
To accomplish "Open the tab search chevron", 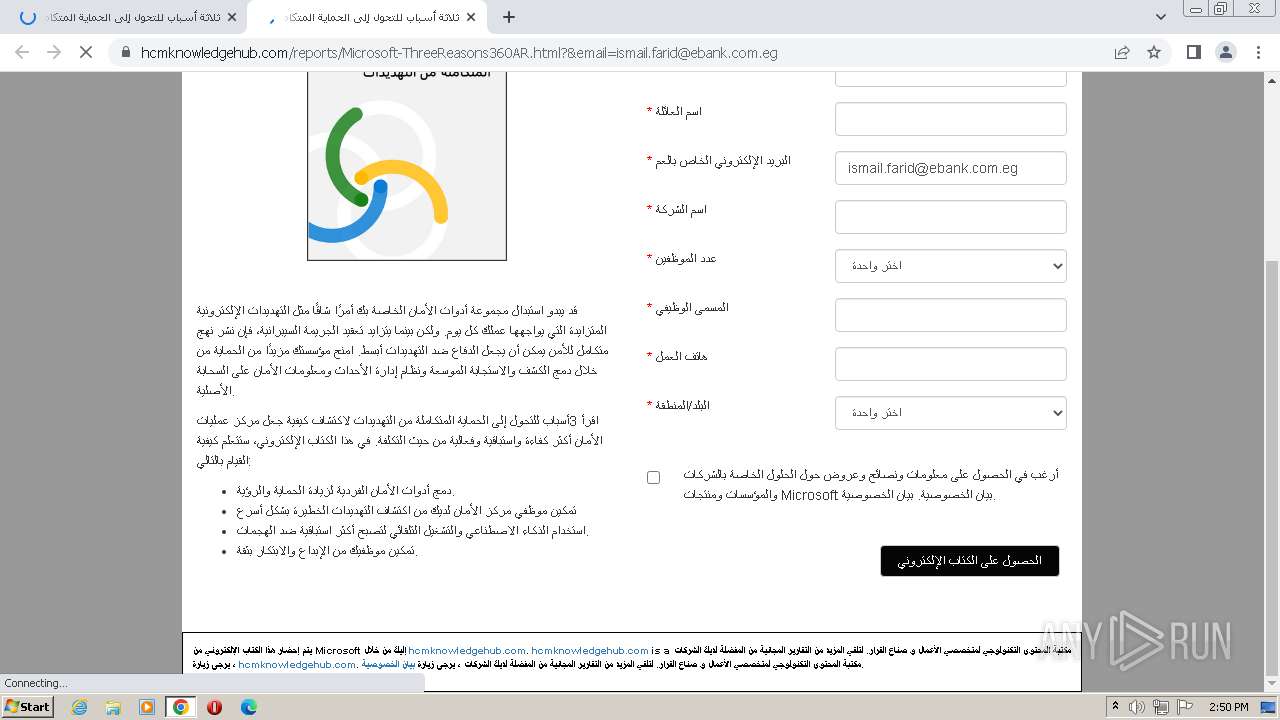I will click(1160, 17).
